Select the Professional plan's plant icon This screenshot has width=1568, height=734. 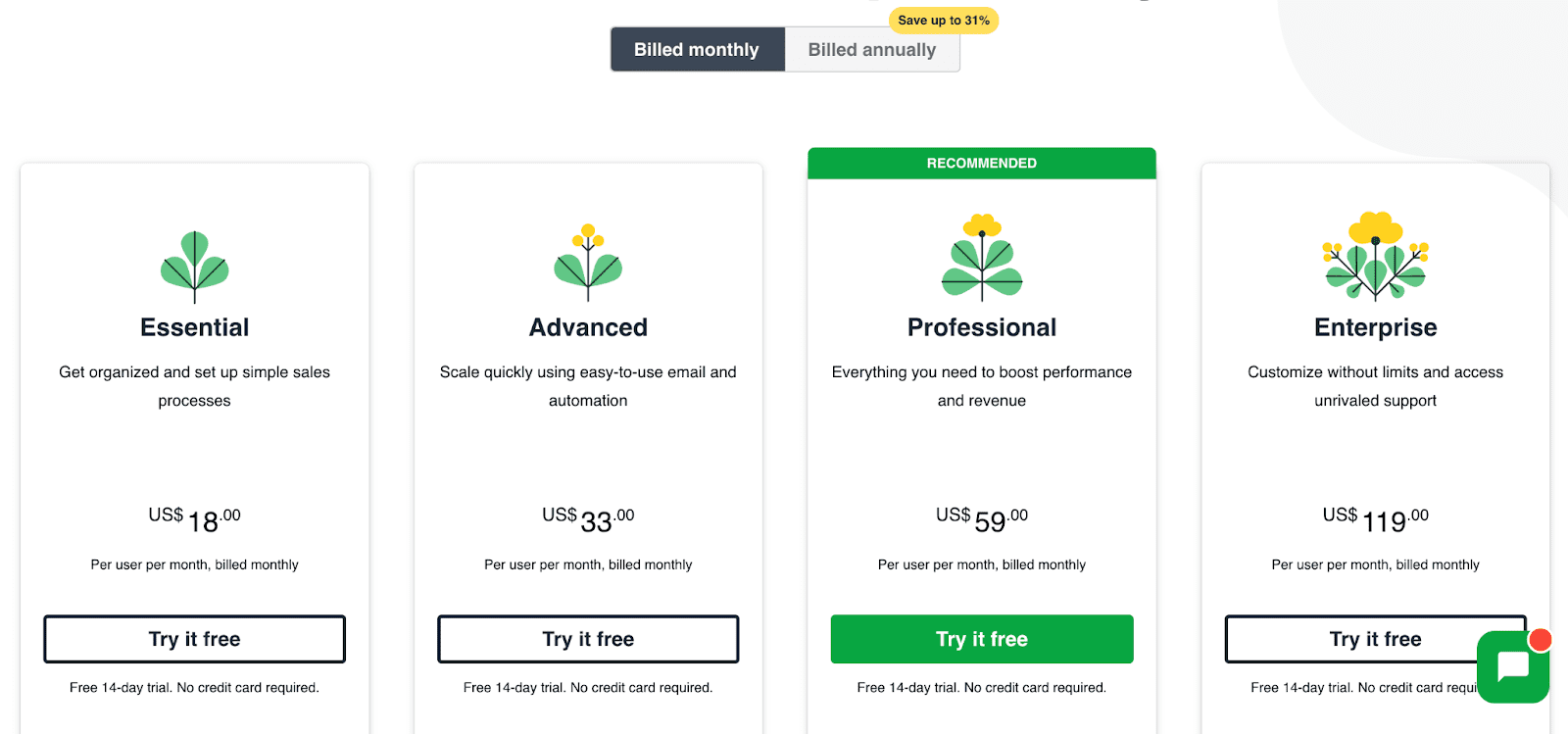pos(981,260)
